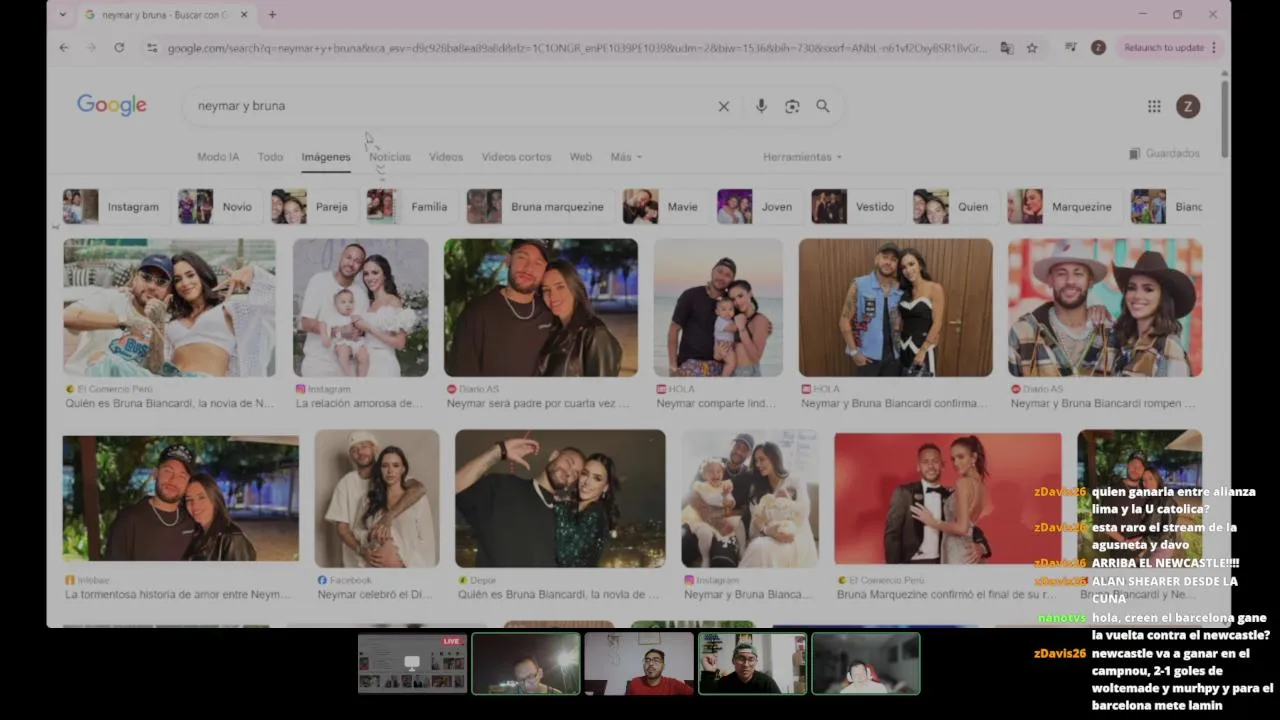Viewport: 1280px width, 720px height.
Task: Switch to Modo IA tab
Action: click(218, 157)
